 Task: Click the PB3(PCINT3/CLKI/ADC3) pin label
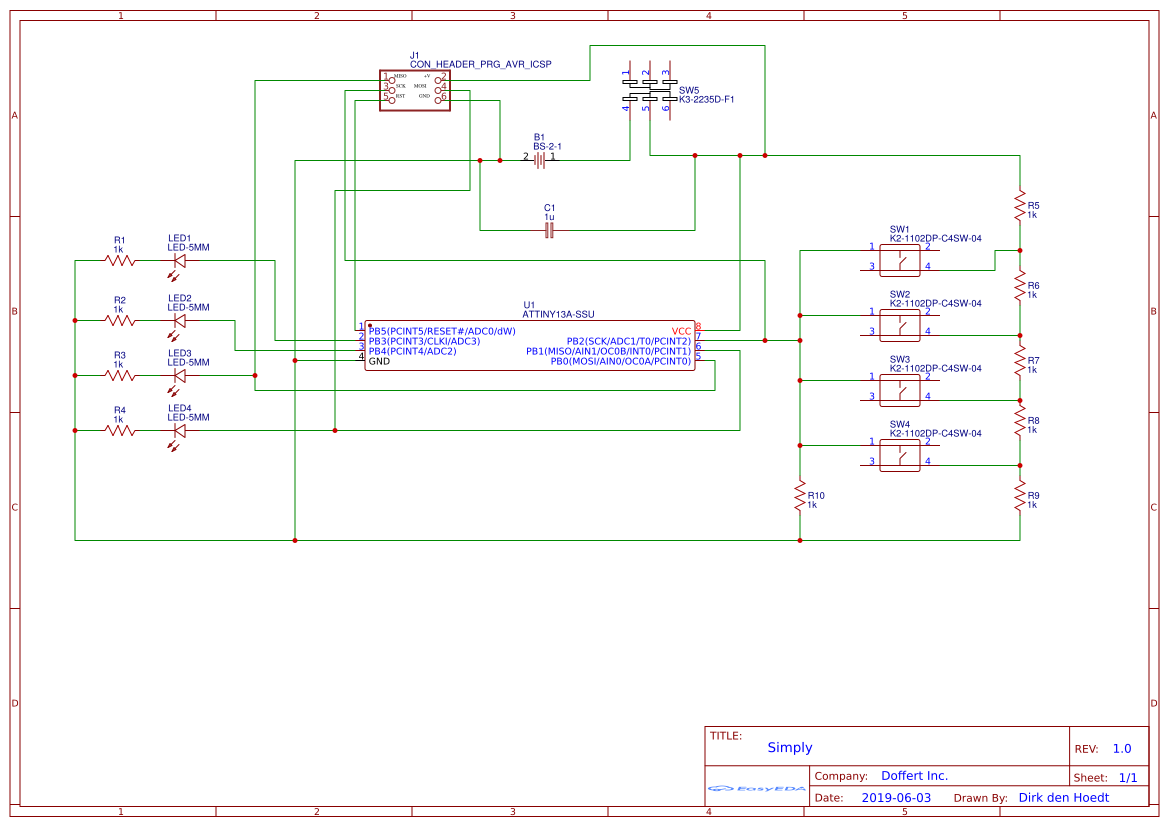click(x=424, y=342)
